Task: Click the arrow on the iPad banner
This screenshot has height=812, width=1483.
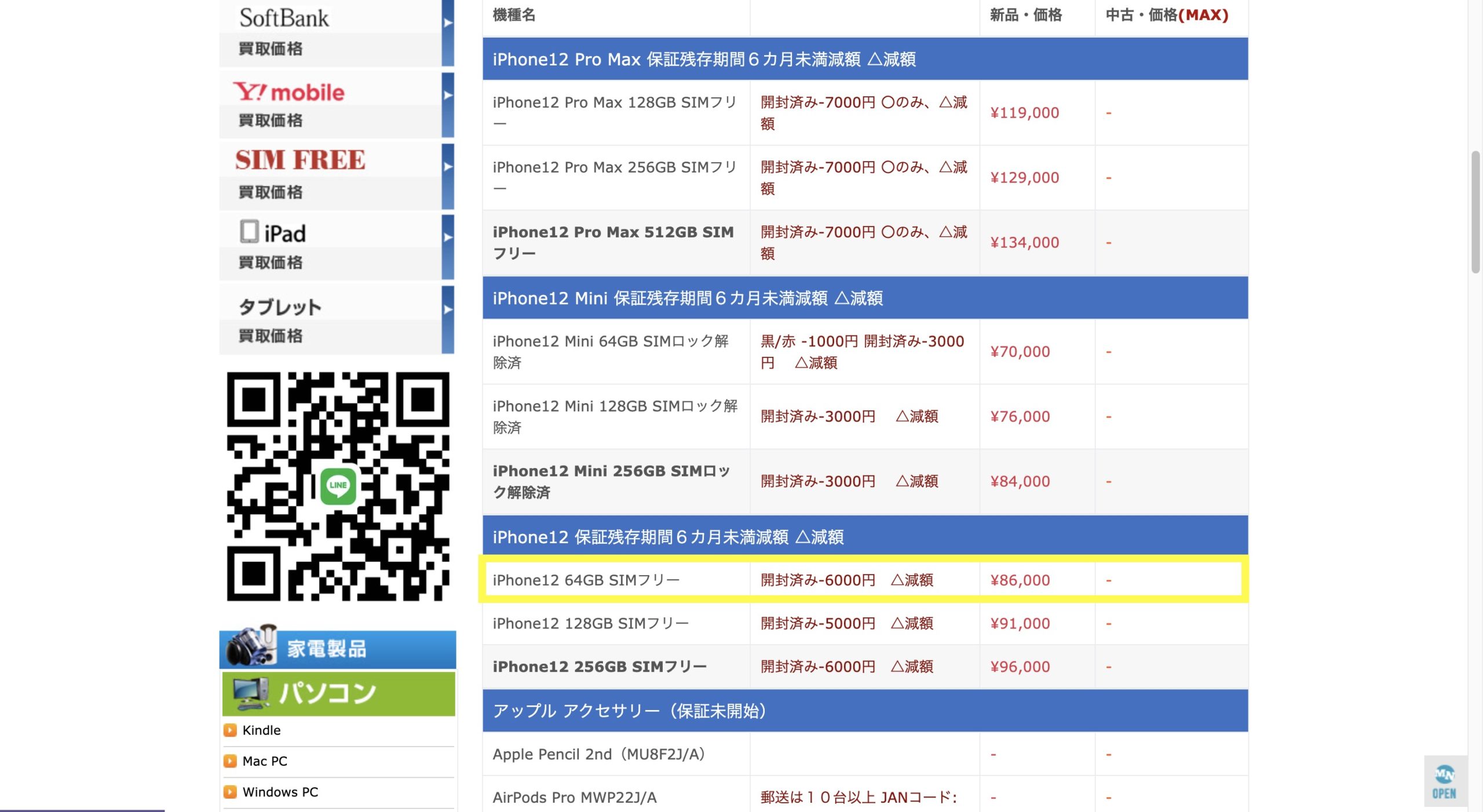Action: [x=448, y=237]
